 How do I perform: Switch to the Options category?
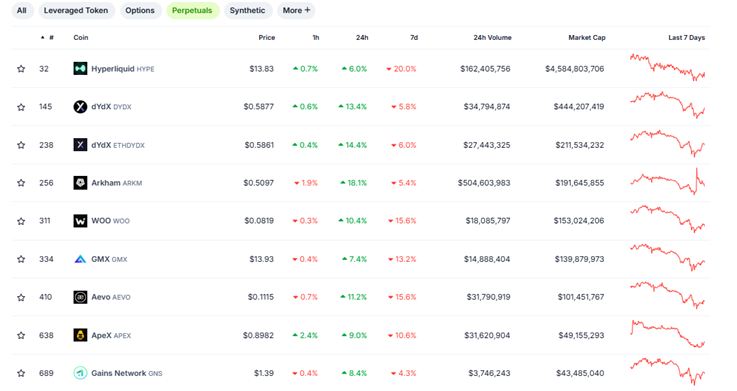[x=140, y=10]
